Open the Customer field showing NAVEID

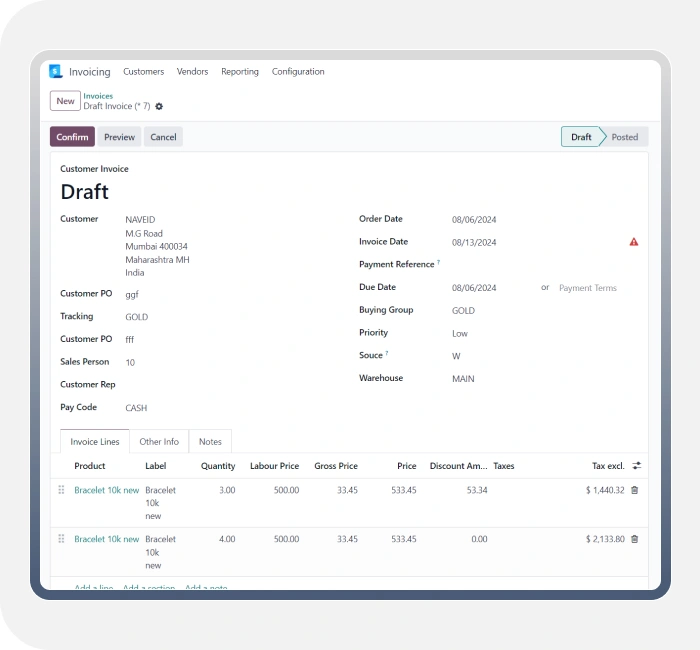(140, 220)
